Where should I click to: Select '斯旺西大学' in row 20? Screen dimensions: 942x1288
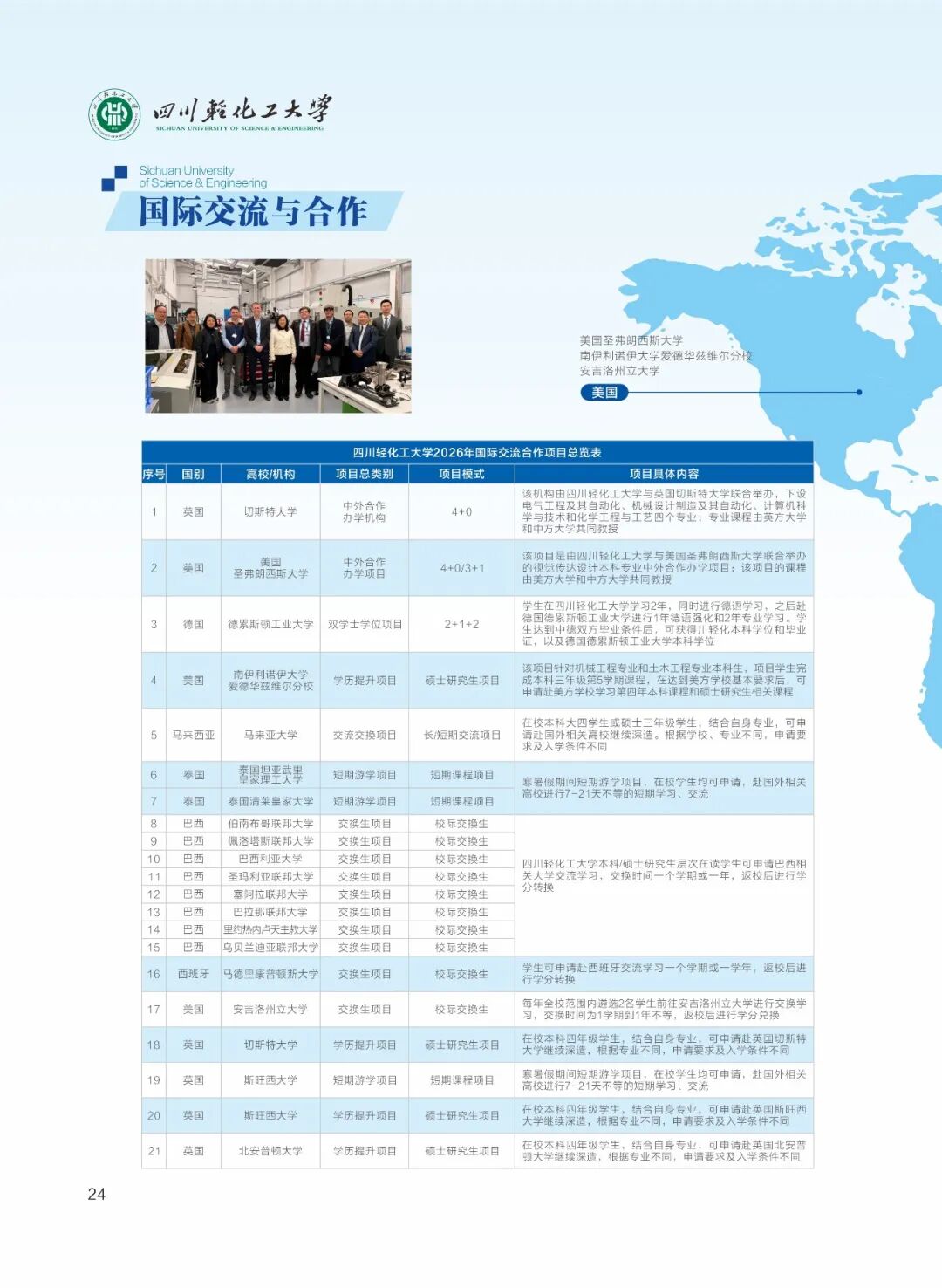(270, 1116)
